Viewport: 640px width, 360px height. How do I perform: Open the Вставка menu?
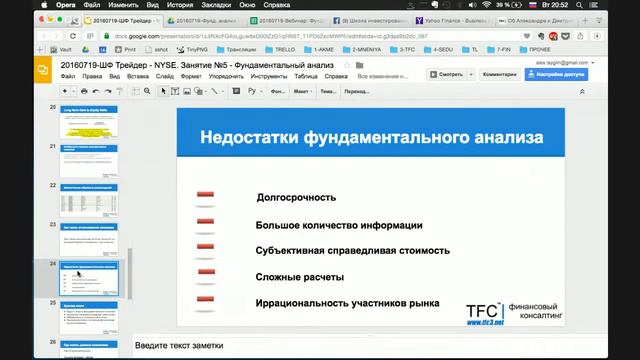(138, 76)
